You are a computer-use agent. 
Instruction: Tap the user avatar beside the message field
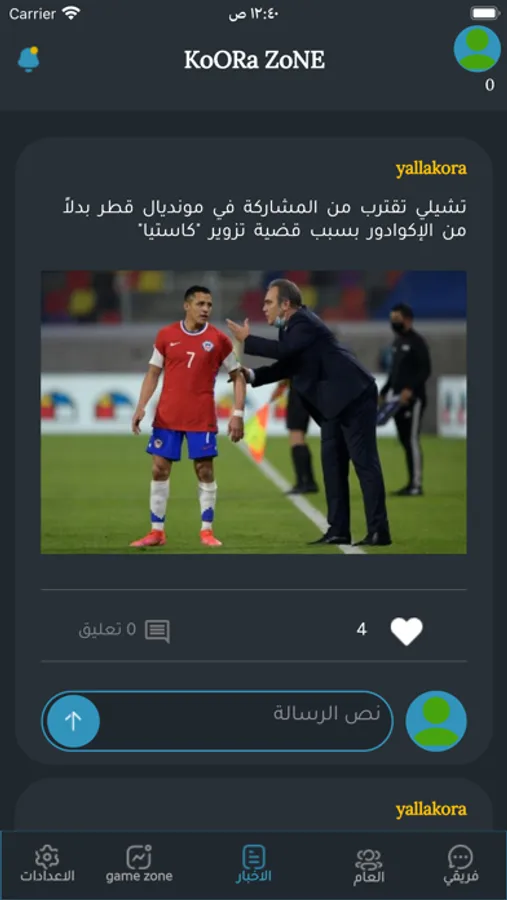[436, 721]
